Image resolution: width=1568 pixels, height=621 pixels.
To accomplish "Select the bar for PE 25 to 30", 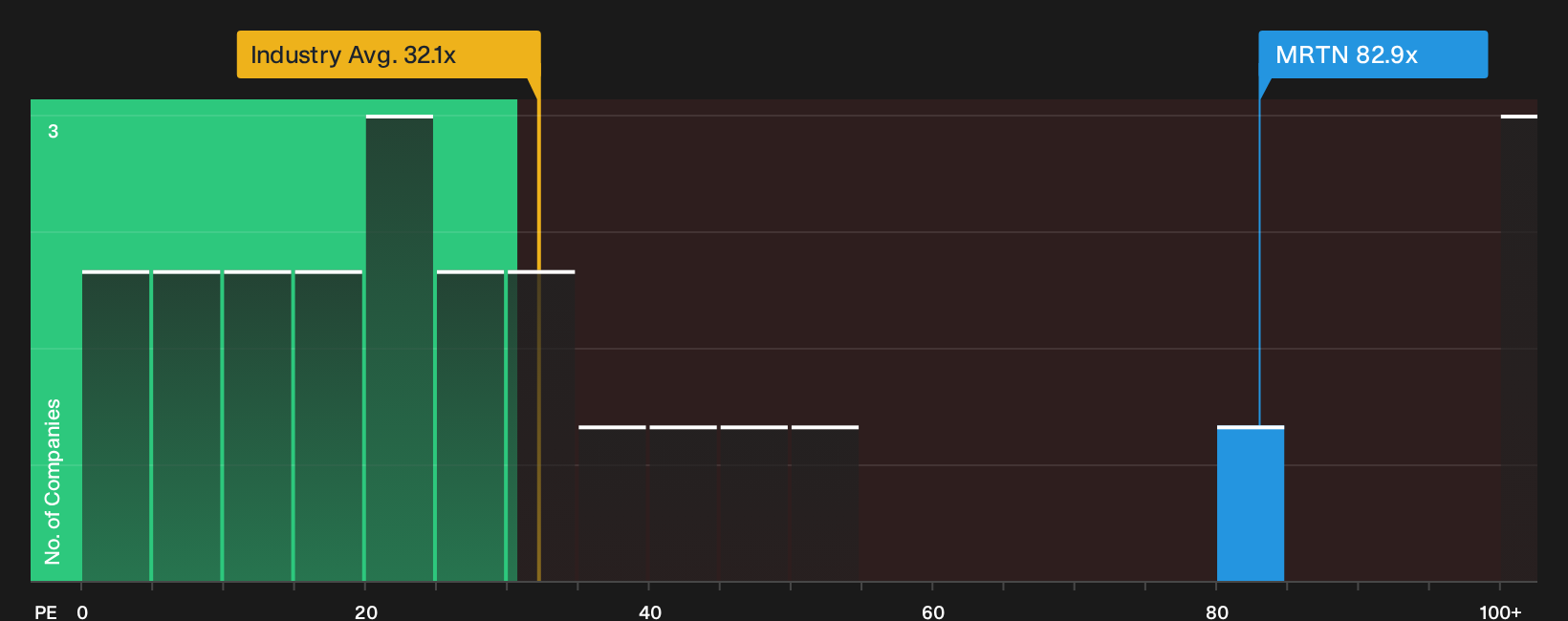I will point(470,426).
